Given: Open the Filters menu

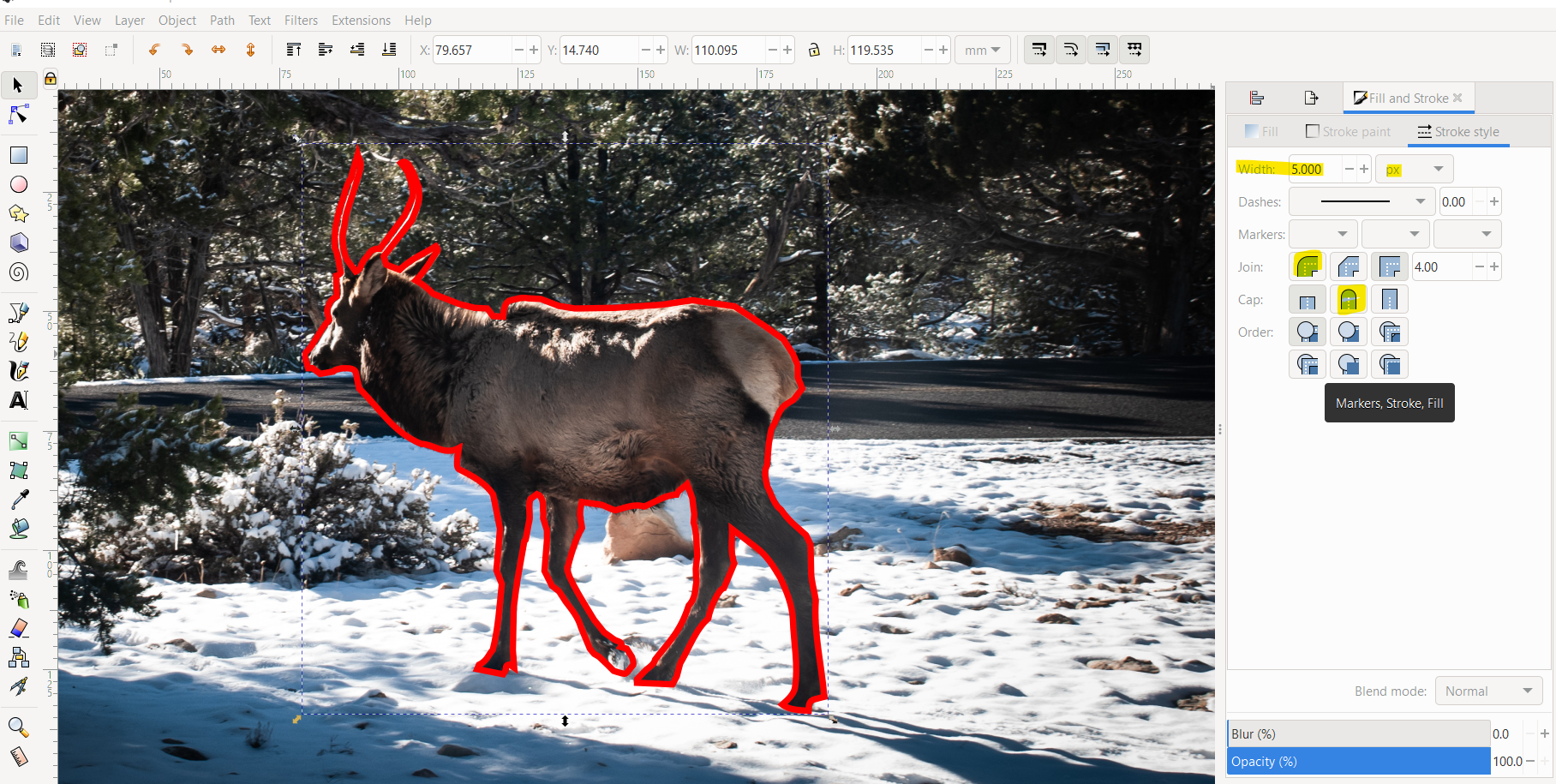Looking at the screenshot, I should pos(301,20).
